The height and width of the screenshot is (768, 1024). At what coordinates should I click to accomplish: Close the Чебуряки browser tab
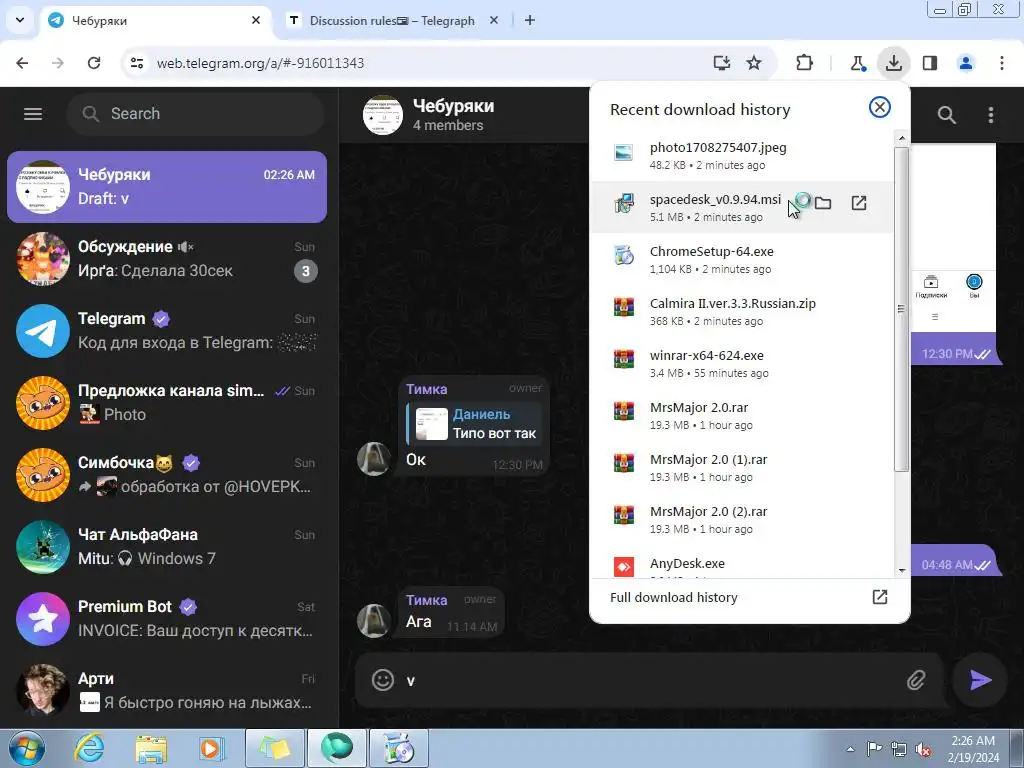point(256,20)
